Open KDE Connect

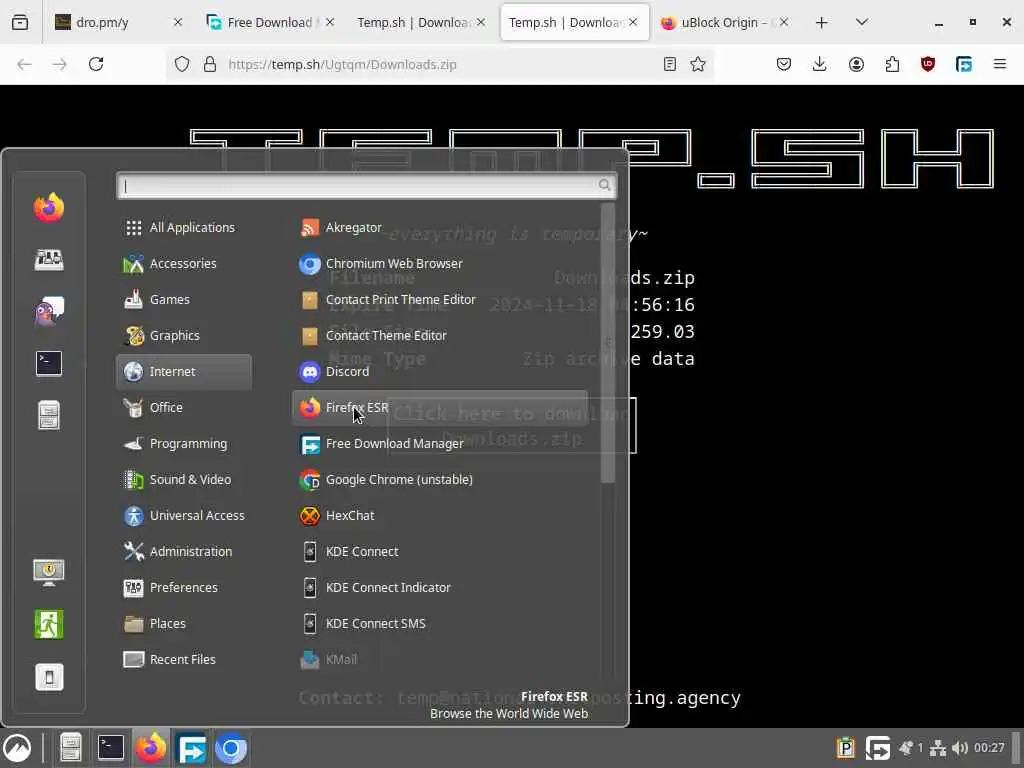[x=440, y=551]
